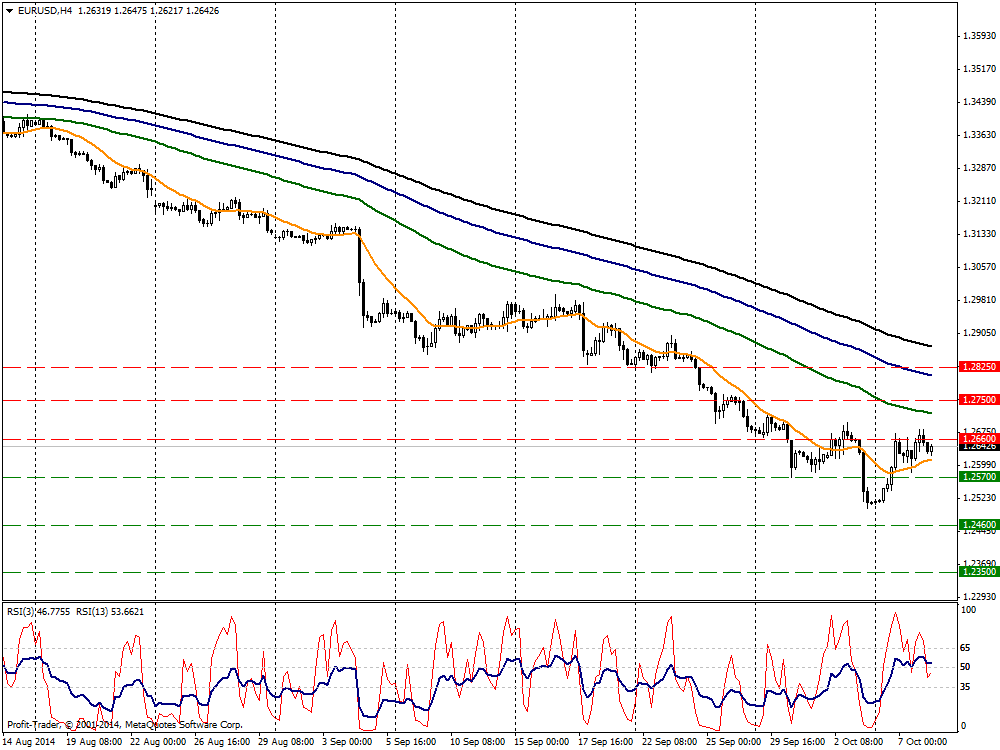Screen dimensions: 1000x750
Task: Click the 1.32110 price axis value
Action: [x=979, y=201]
